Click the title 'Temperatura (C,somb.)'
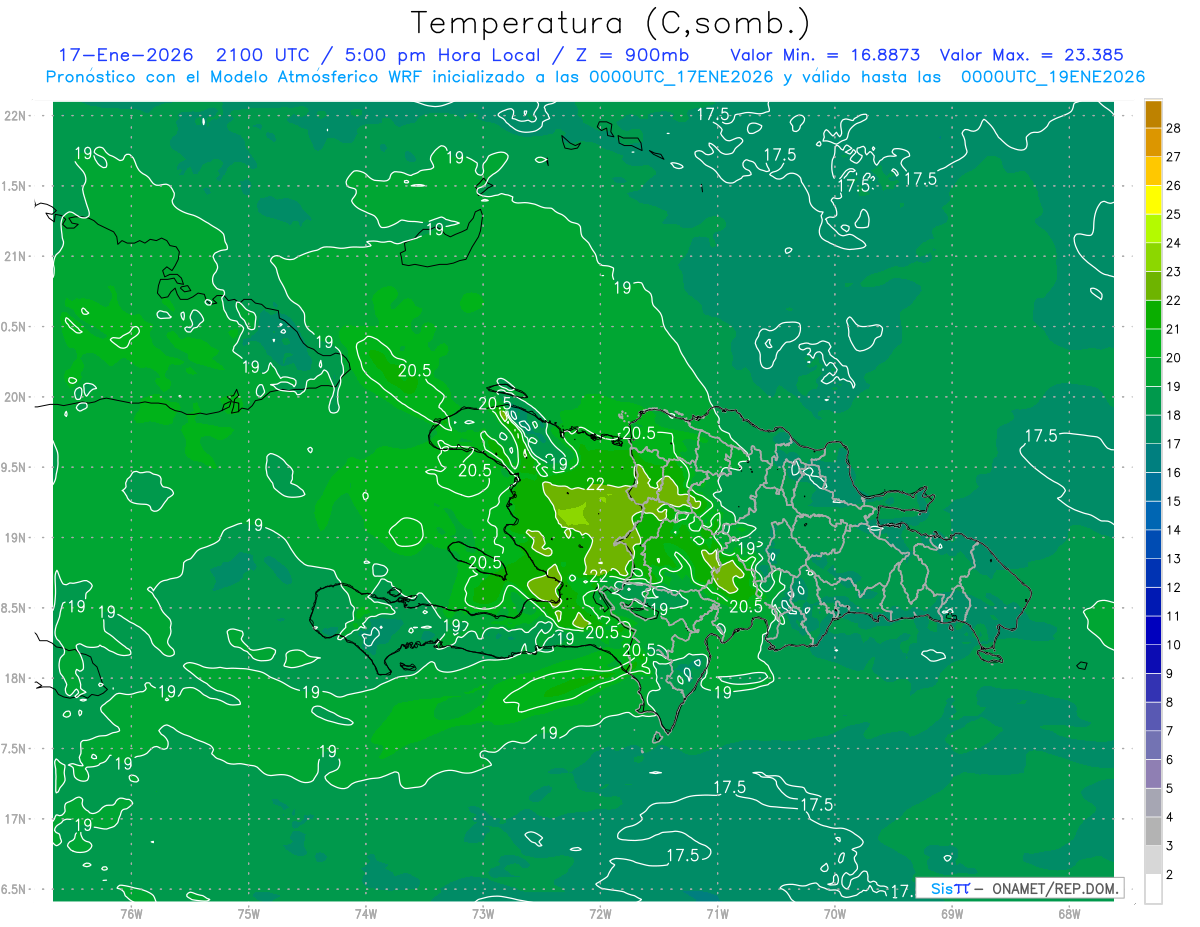Viewport: 1200px width, 927px height. pos(610,23)
